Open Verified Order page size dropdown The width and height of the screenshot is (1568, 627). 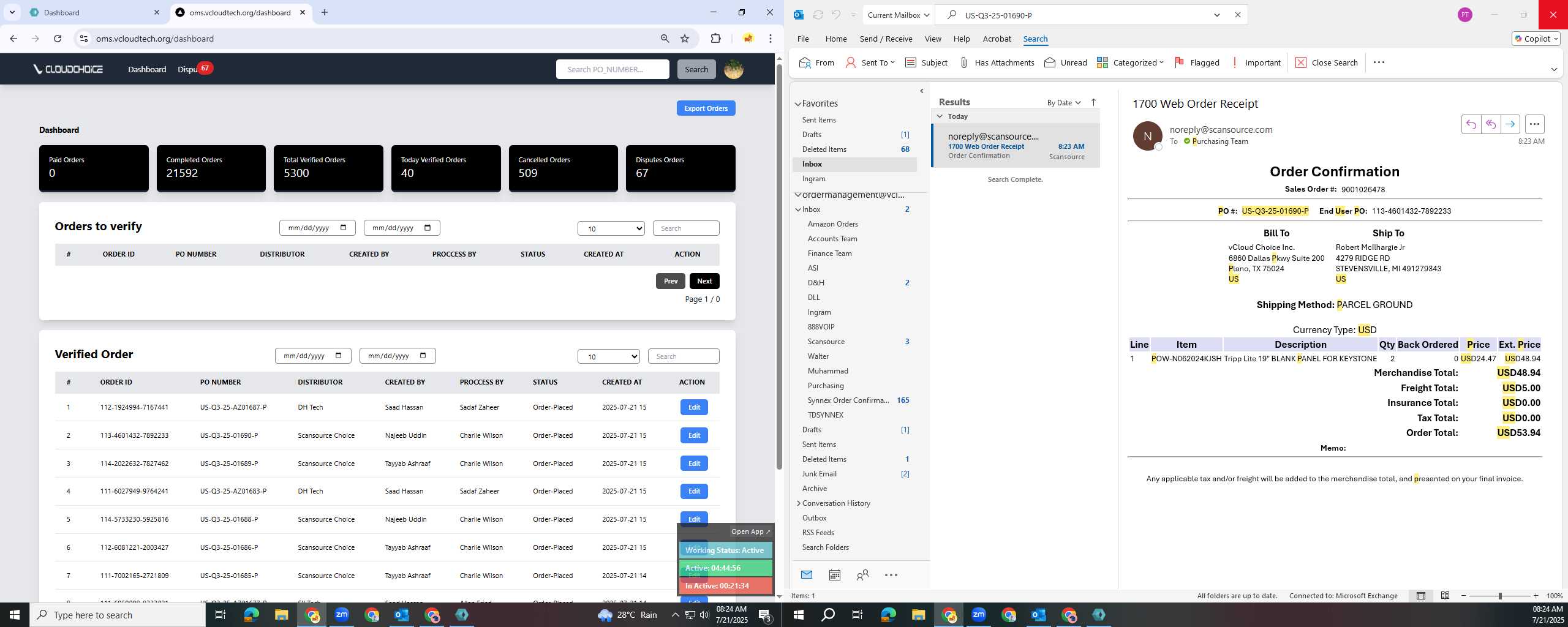608,356
